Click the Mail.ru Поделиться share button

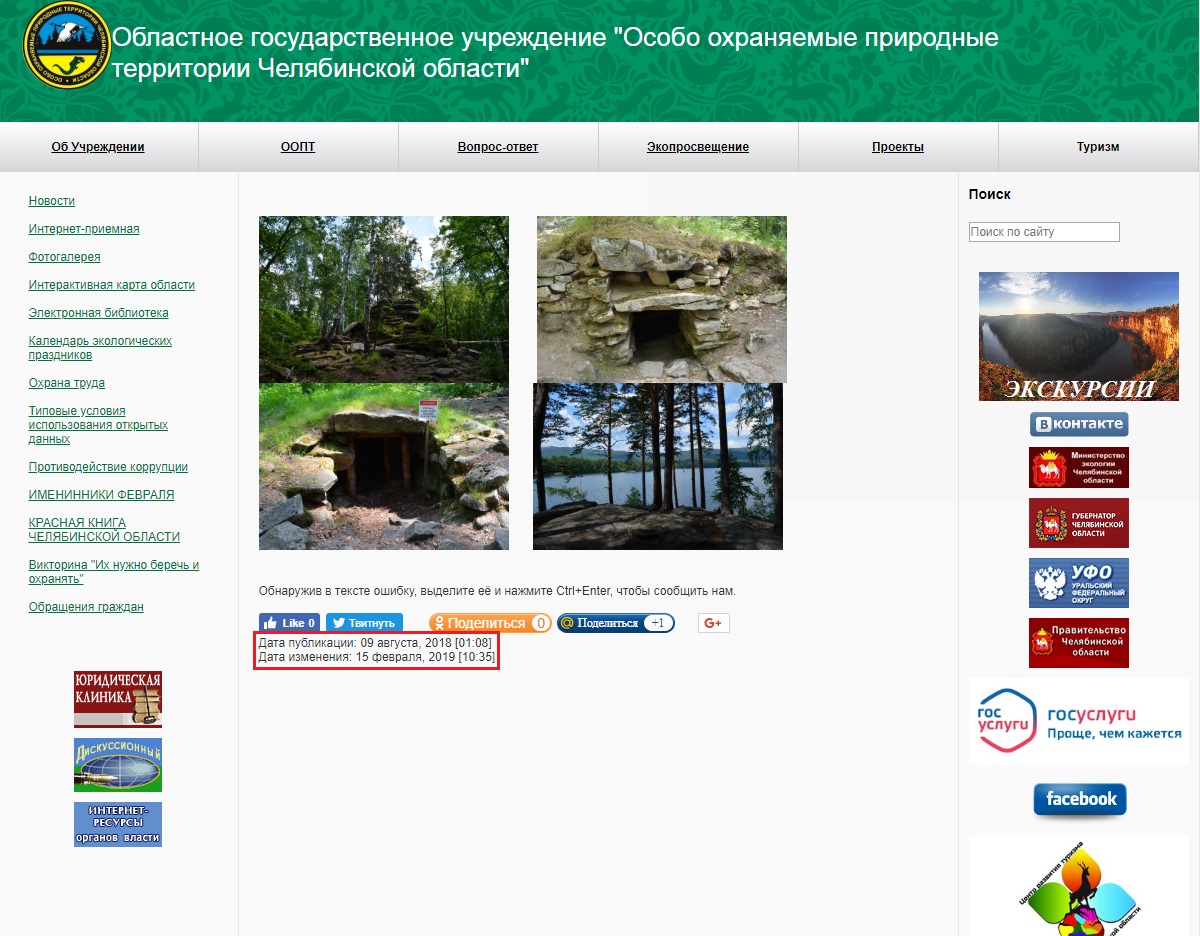(x=614, y=623)
